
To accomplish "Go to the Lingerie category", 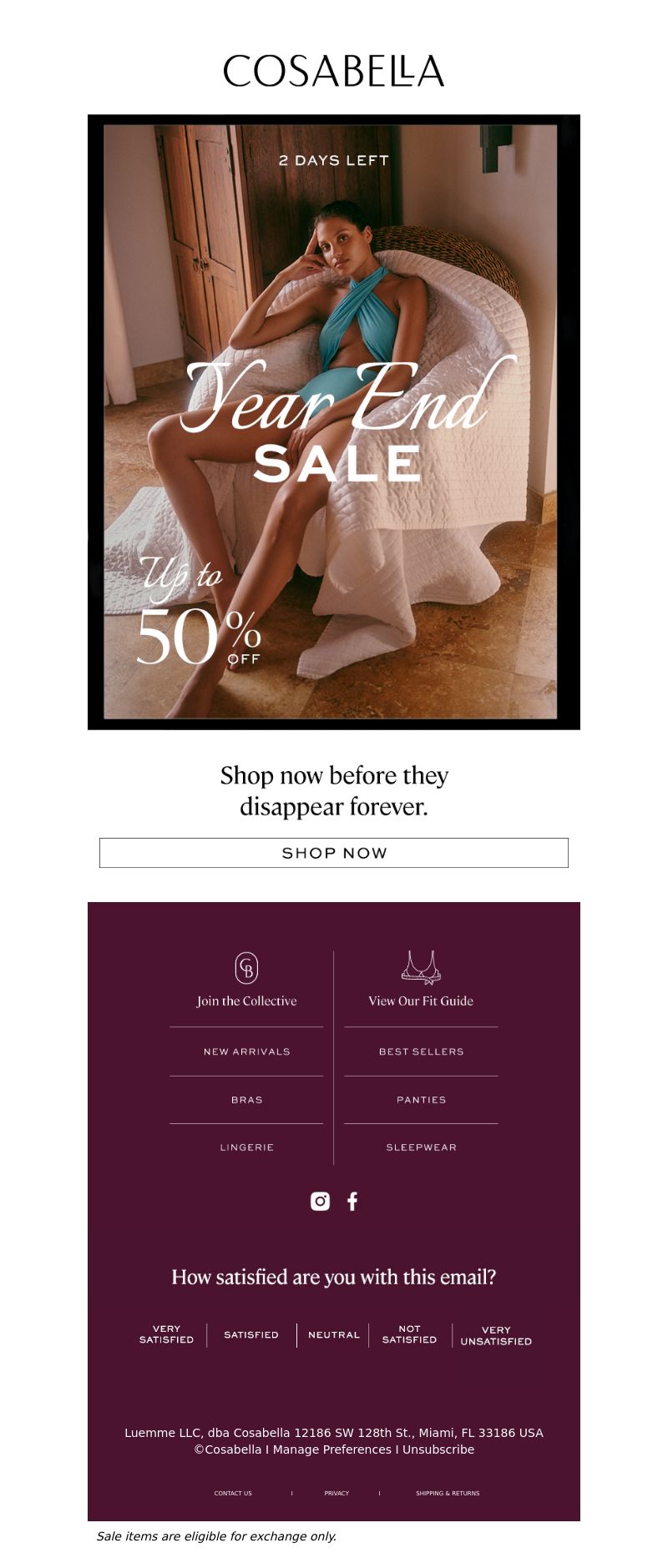I will (x=246, y=1147).
